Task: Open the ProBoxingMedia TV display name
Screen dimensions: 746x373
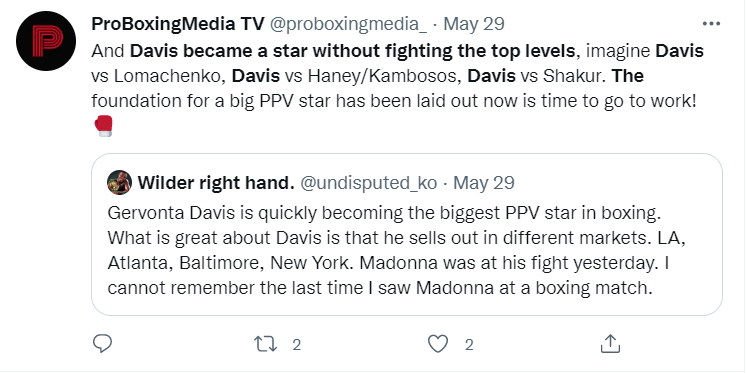Action: (x=178, y=24)
